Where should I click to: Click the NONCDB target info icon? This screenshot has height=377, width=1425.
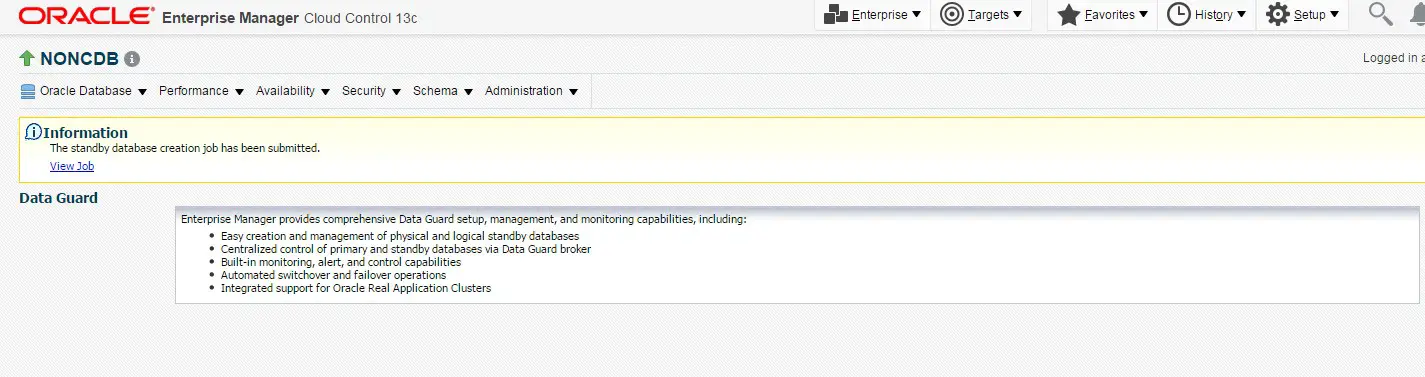pyautogui.click(x=132, y=59)
